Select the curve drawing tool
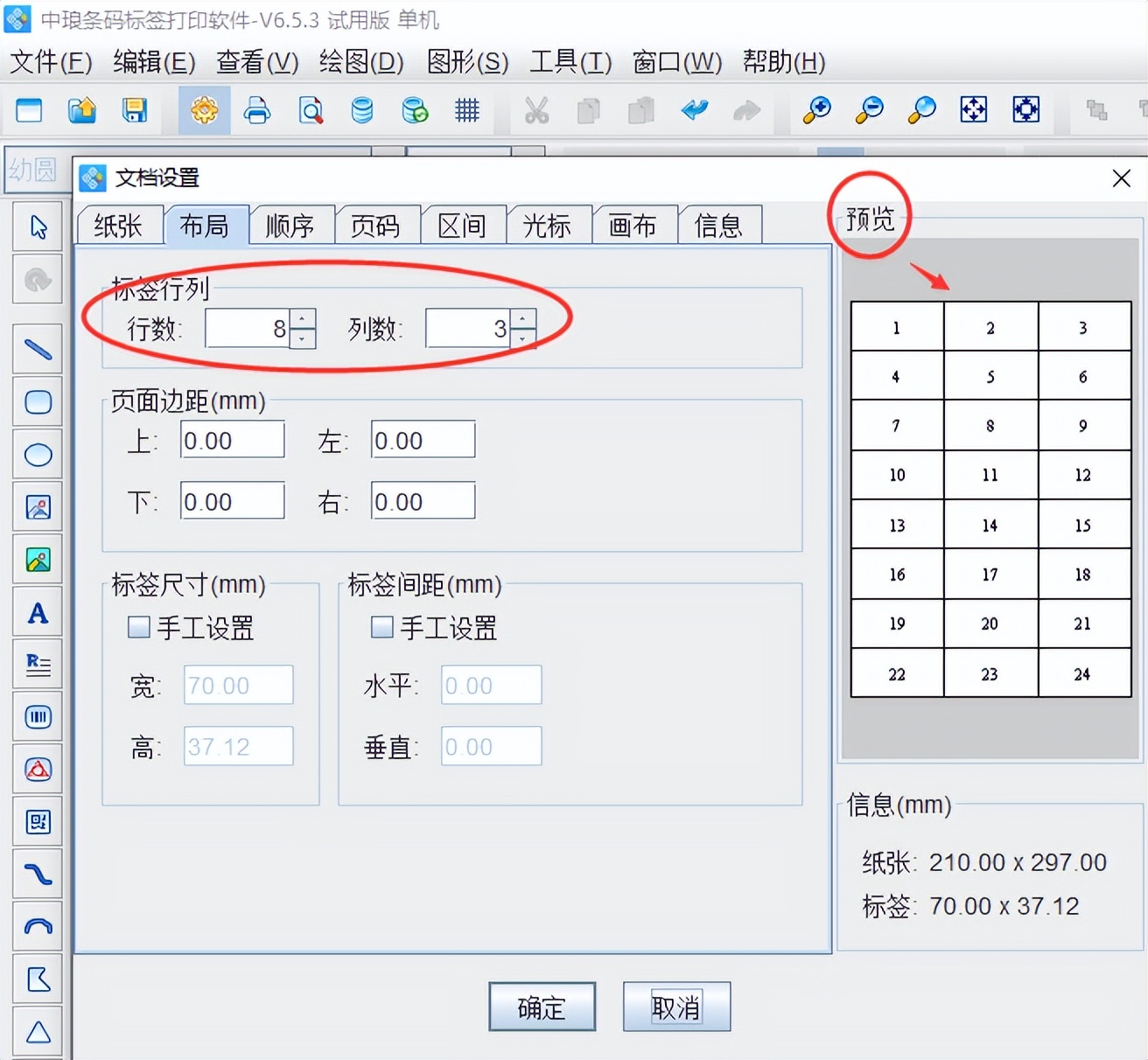This screenshot has width=1148, height=1060. [38, 874]
